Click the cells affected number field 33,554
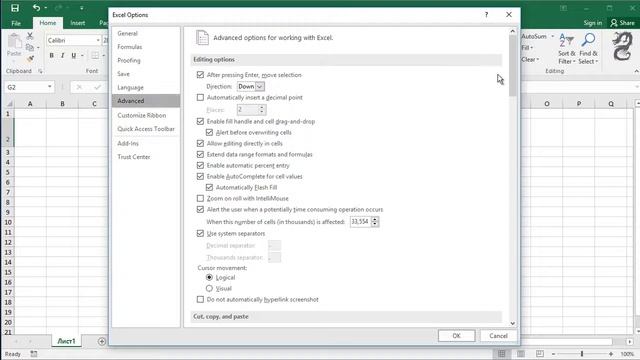 coord(360,222)
